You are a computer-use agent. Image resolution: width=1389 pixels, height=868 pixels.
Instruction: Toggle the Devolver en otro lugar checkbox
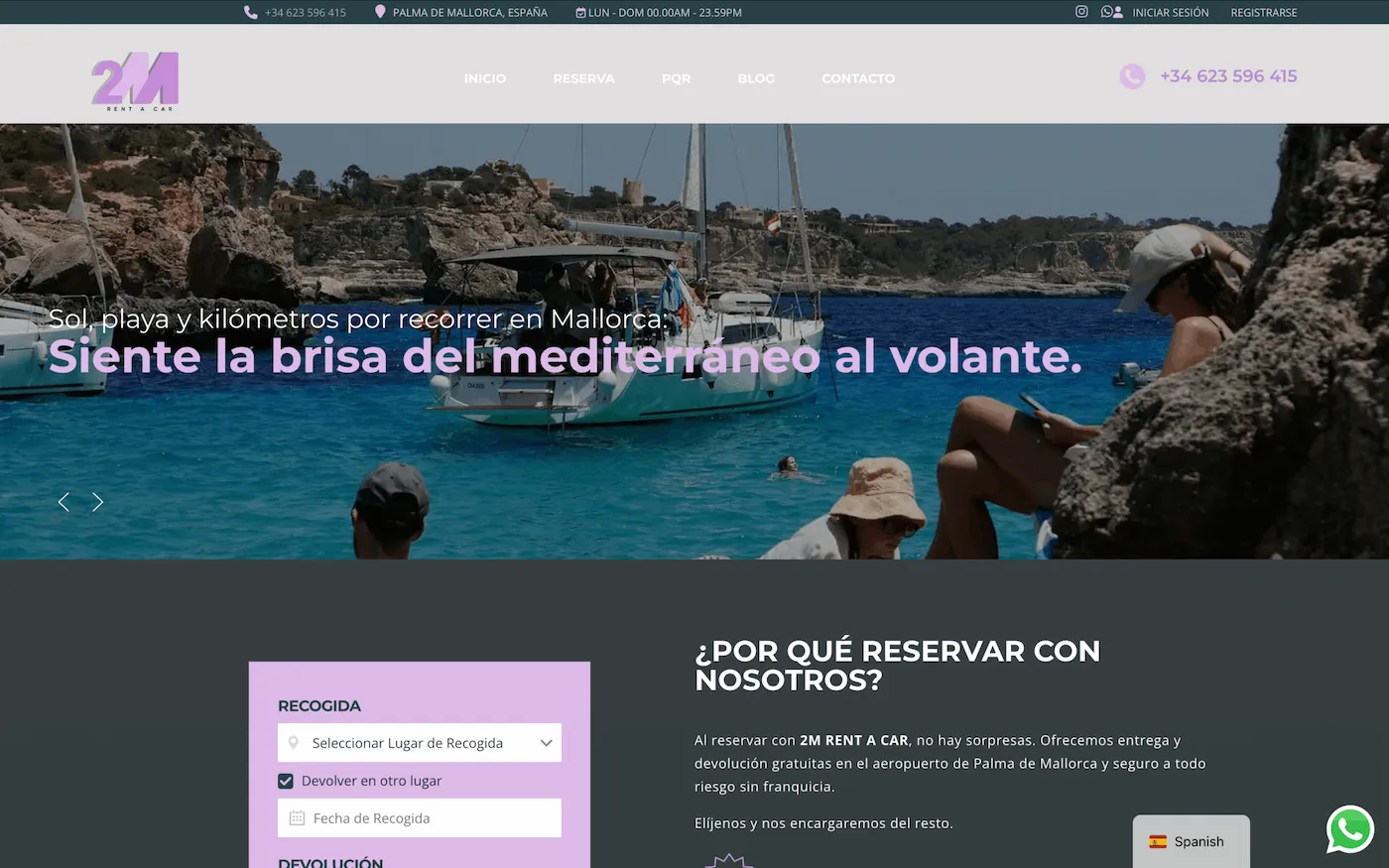tap(286, 781)
